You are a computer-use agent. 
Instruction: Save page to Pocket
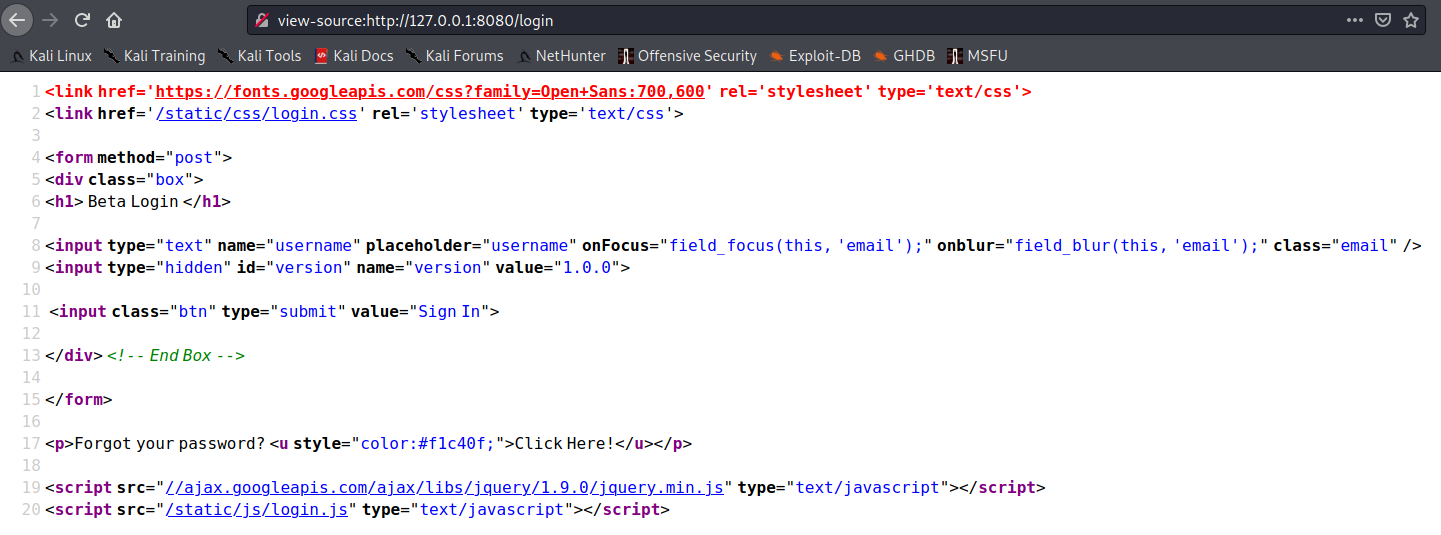tap(1383, 20)
